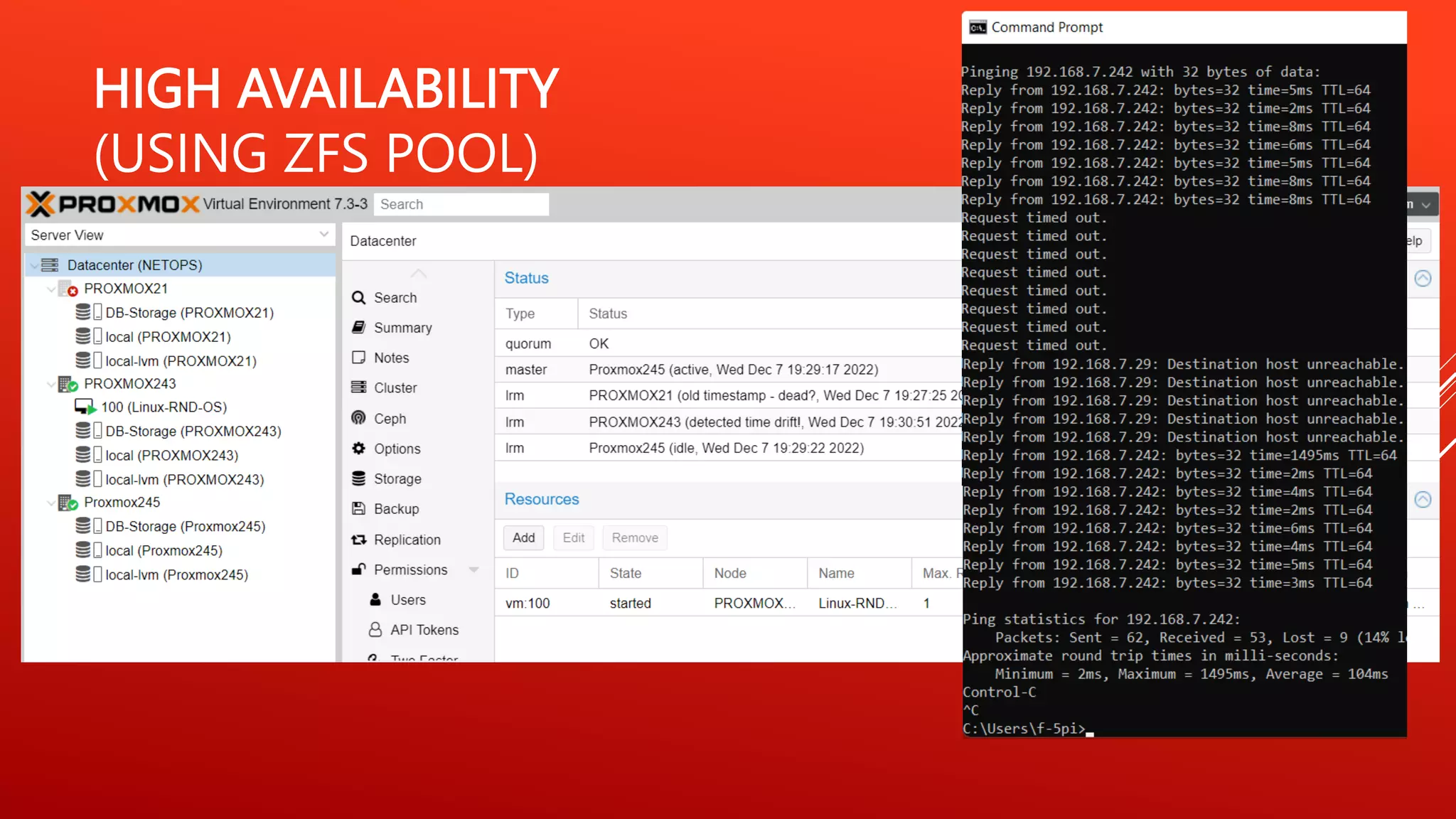This screenshot has width=1456, height=819.
Task: Click the Summary book icon
Action: click(359, 328)
